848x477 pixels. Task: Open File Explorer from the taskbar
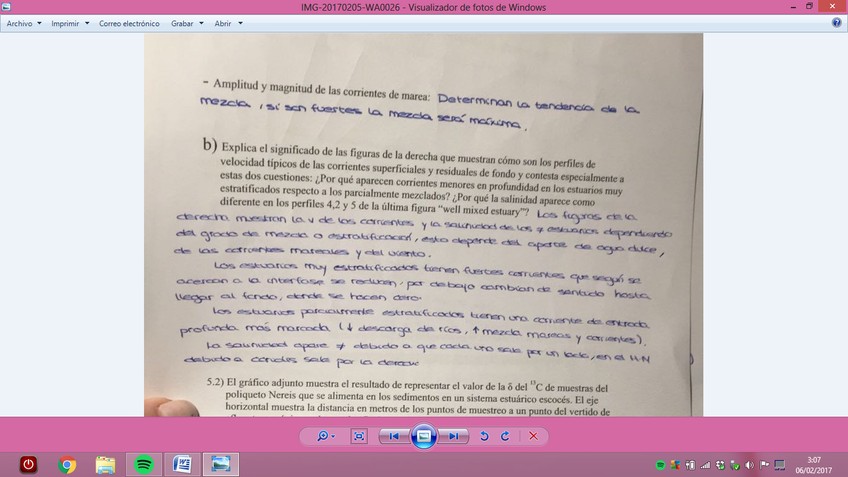(x=105, y=465)
